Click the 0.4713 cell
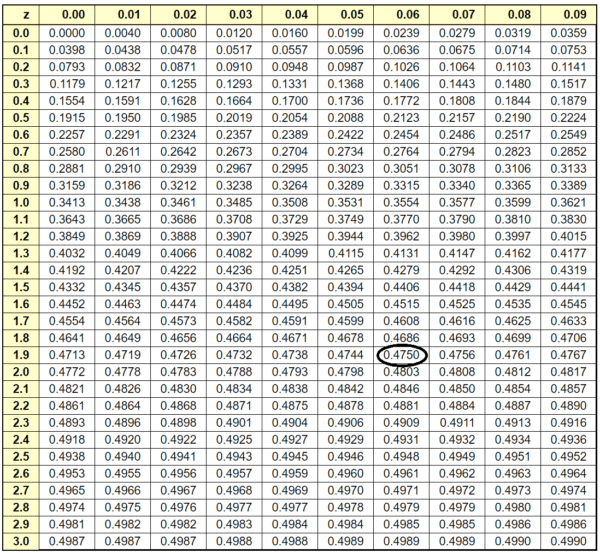The width and height of the screenshot is (600, 553). [67, 355]
